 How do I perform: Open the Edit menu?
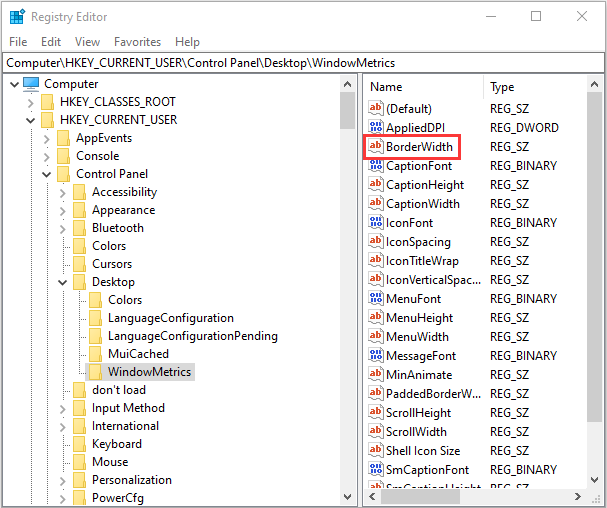click(51, 41)
